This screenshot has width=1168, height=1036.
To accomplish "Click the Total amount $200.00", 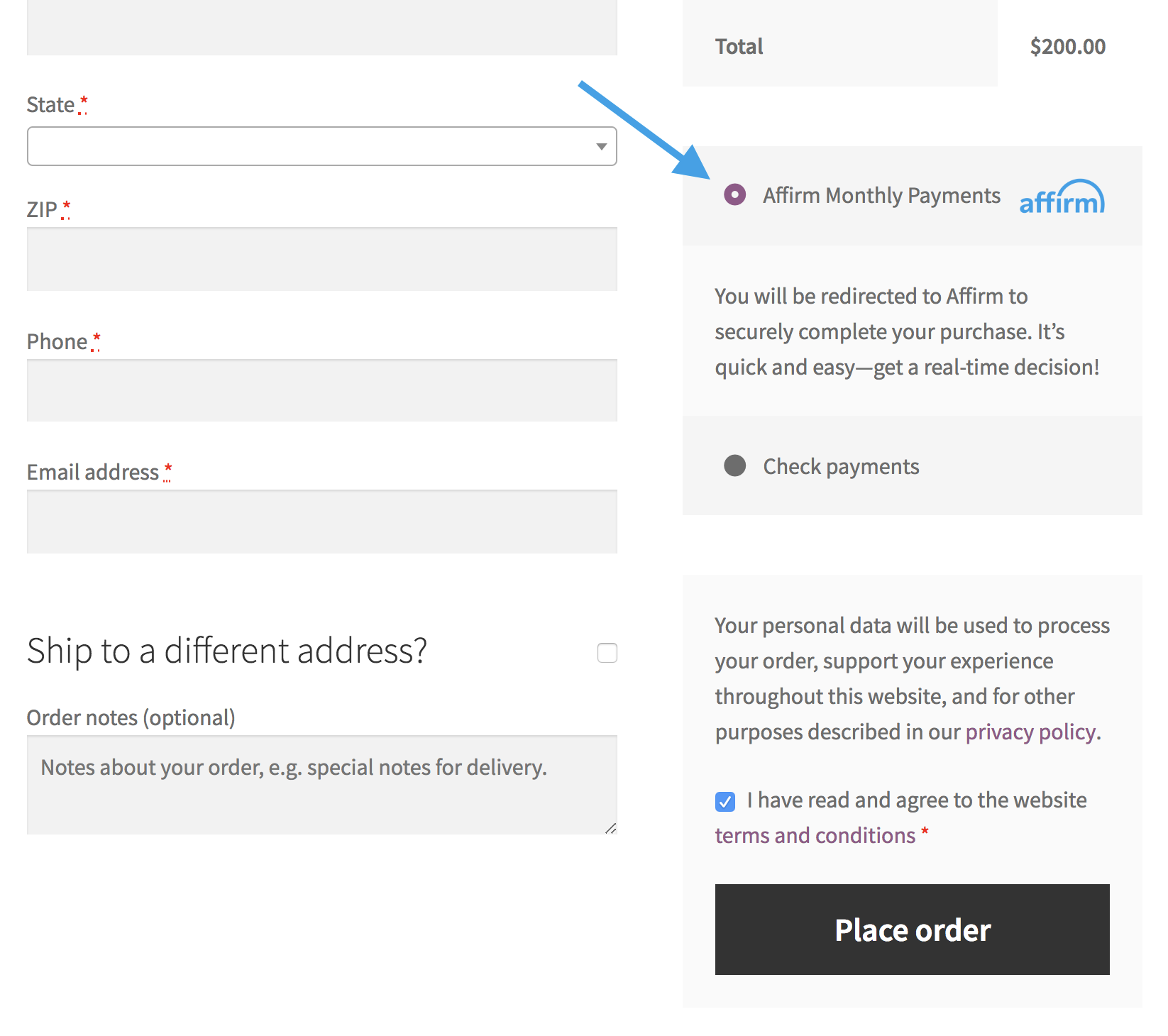I will [x=1068, y=46].
